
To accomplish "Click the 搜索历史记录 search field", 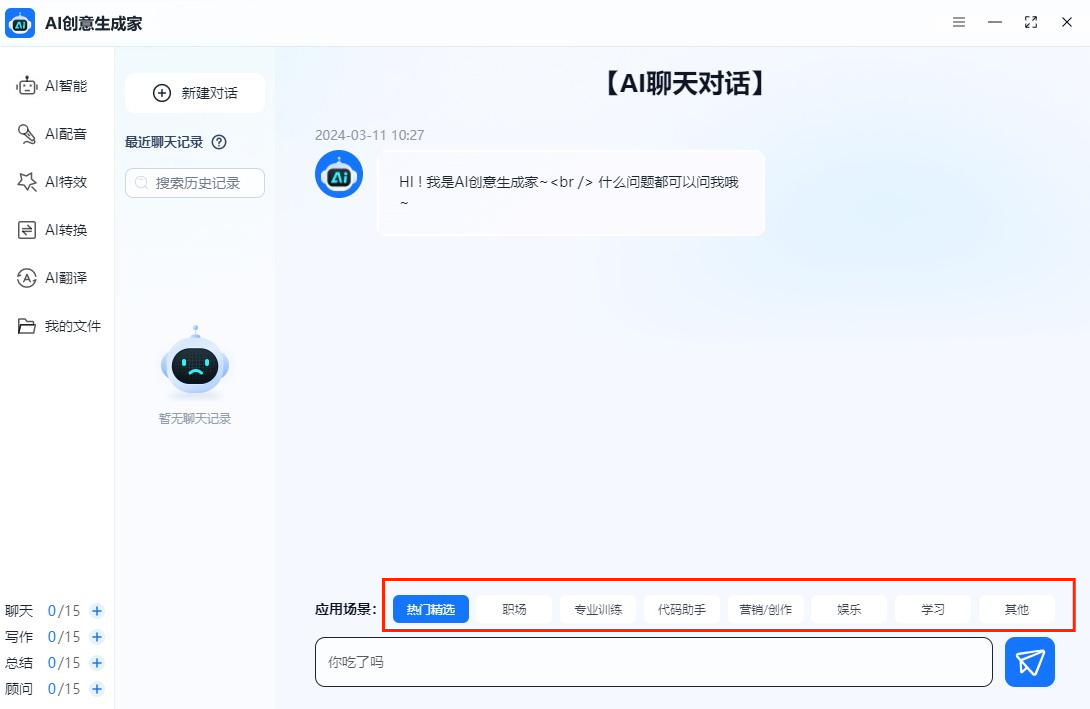I will (x=194, y=183).
